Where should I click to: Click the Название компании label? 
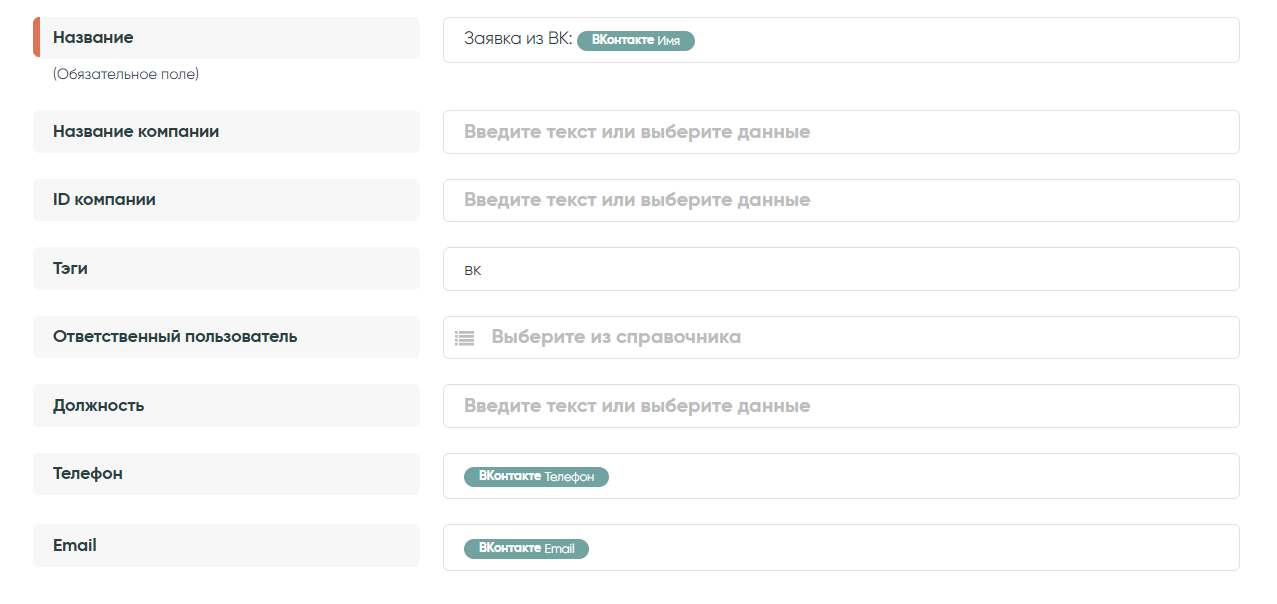[136, 131]
